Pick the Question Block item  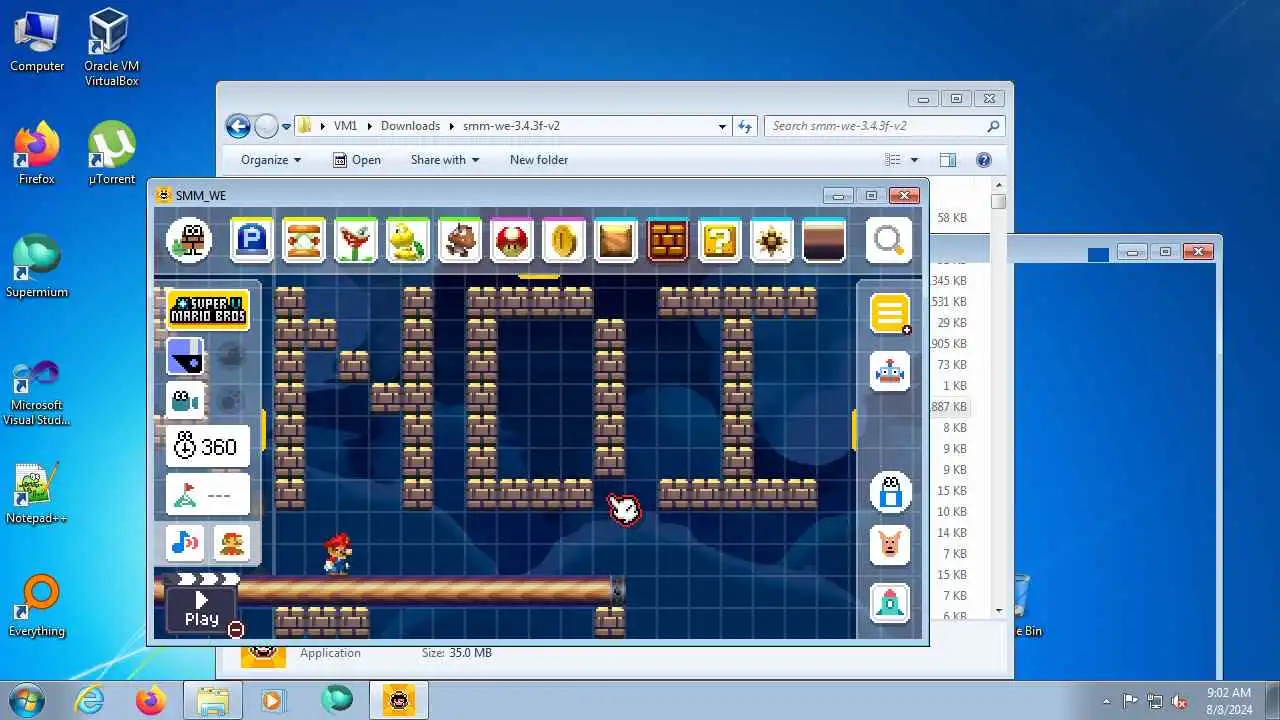720,240
